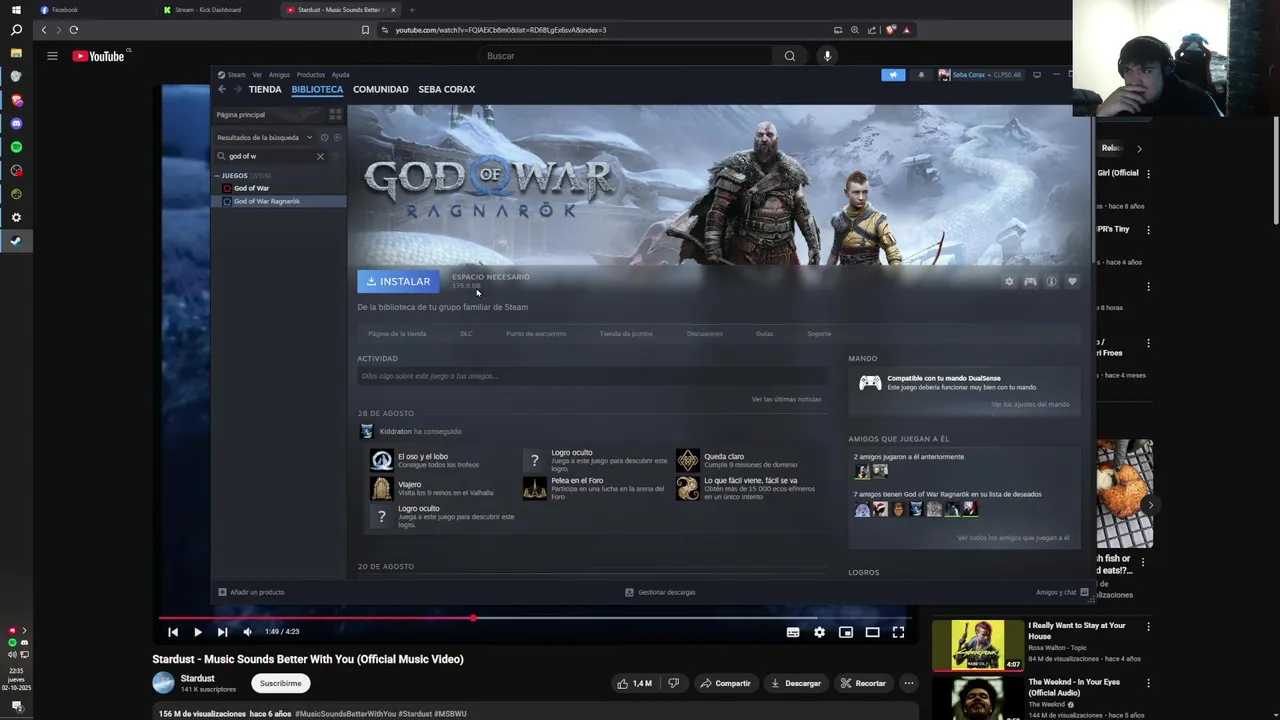Click the Steam announcements megaphone button
Viewport: 1280px width, 720px height.
(893, 75)
